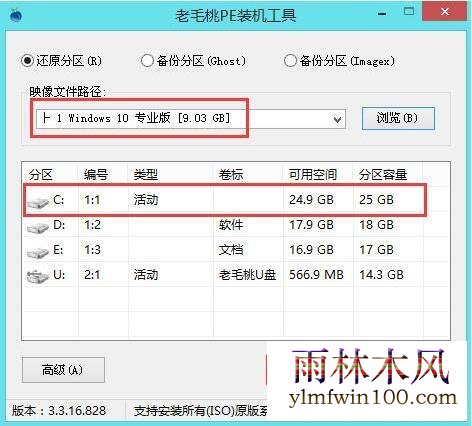Close the 老毛桃PE装机工具 window

pos(444,12)
